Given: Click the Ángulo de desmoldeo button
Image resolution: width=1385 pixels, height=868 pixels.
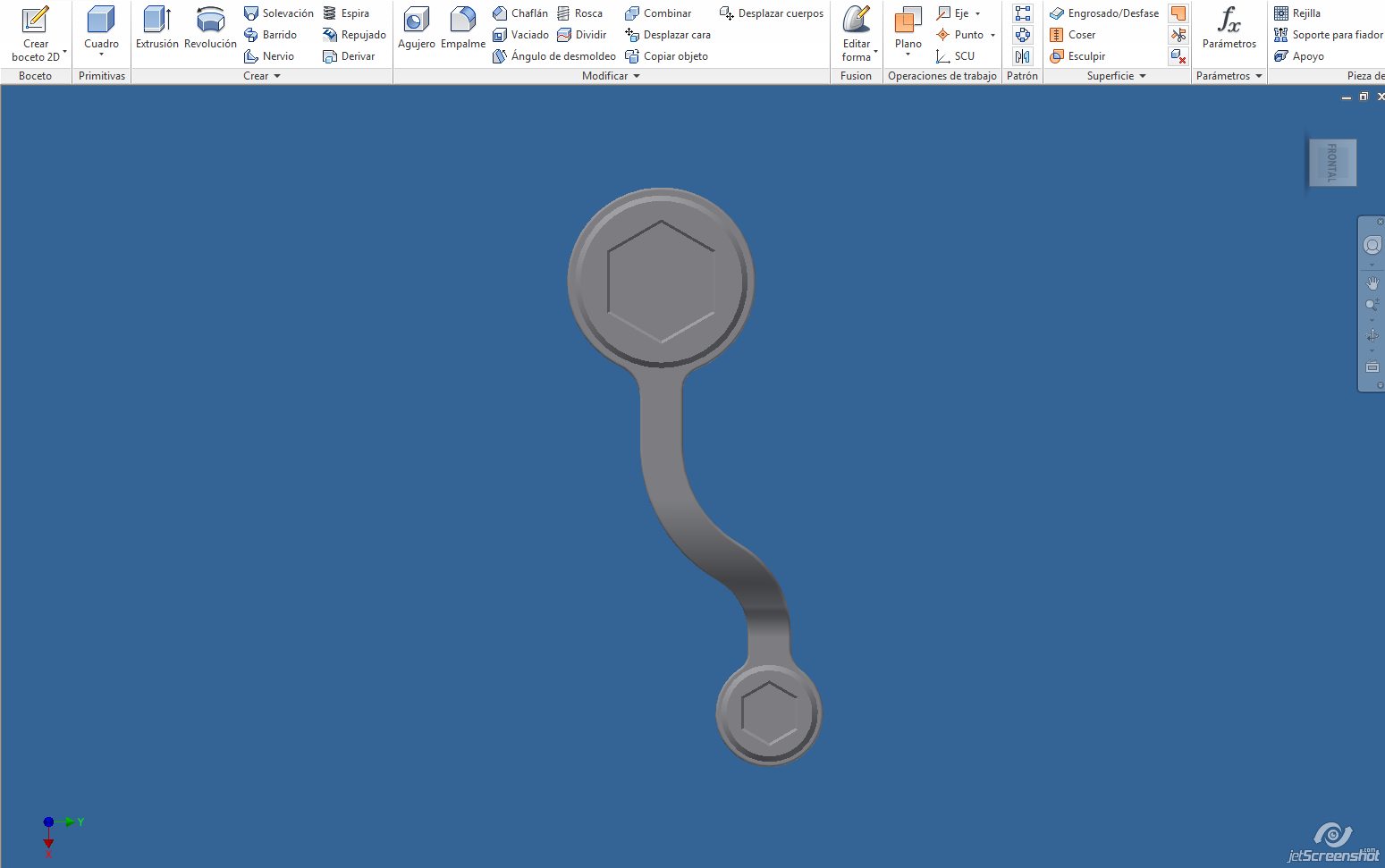Looking at the screenshot, I should [554, 56].
